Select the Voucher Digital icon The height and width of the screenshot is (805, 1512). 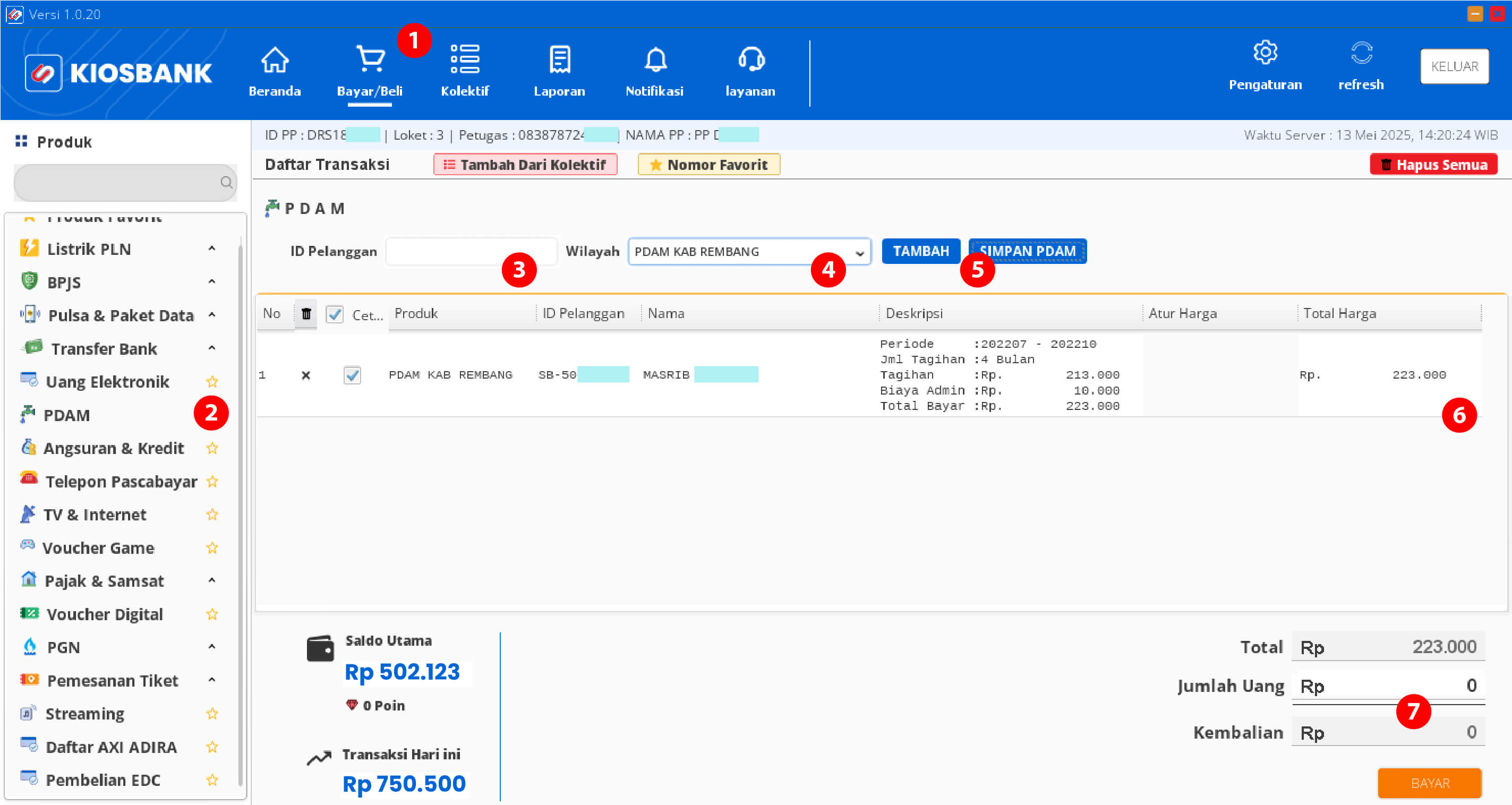coord(29,613)
